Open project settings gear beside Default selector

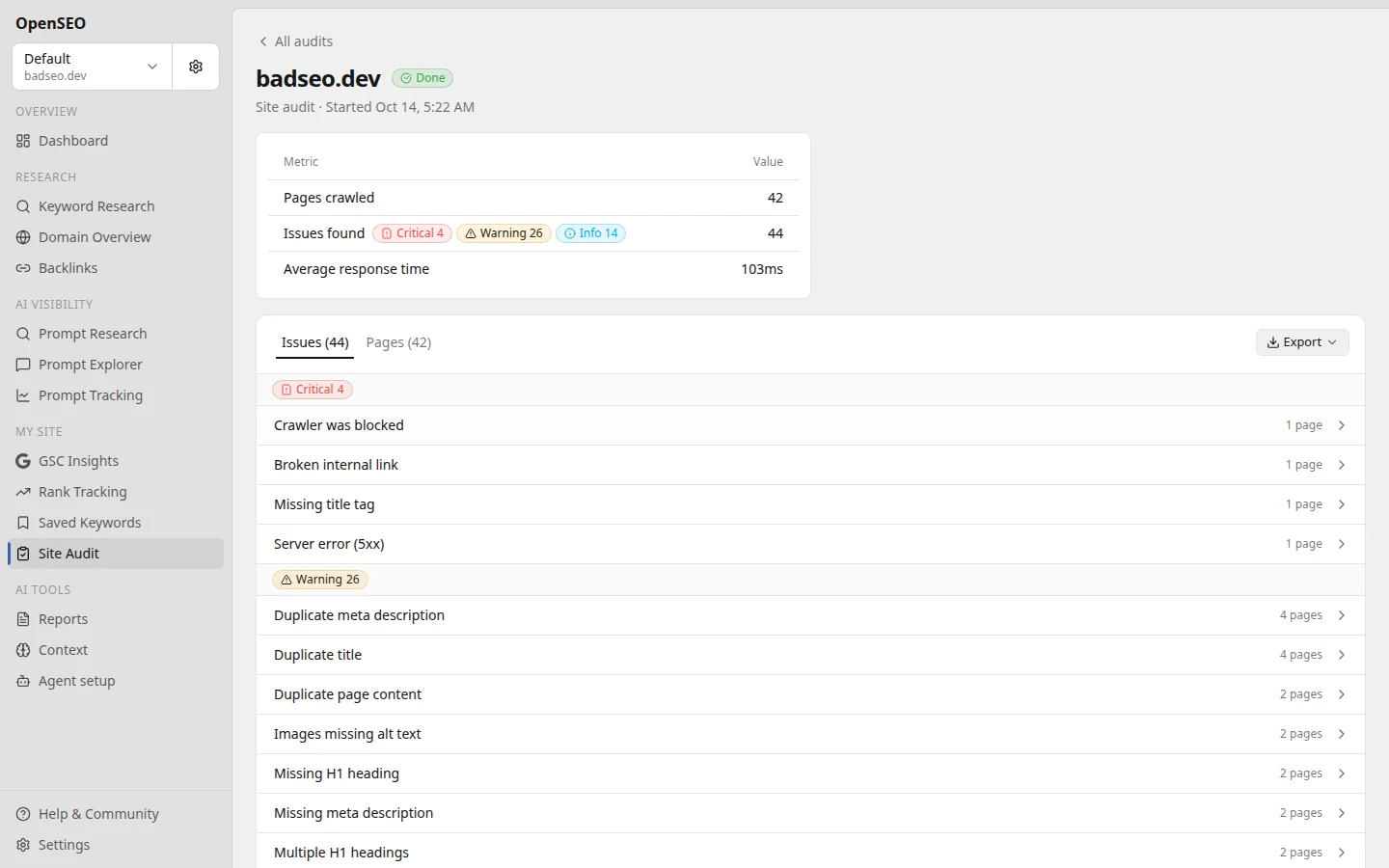[x=196, y=67]
